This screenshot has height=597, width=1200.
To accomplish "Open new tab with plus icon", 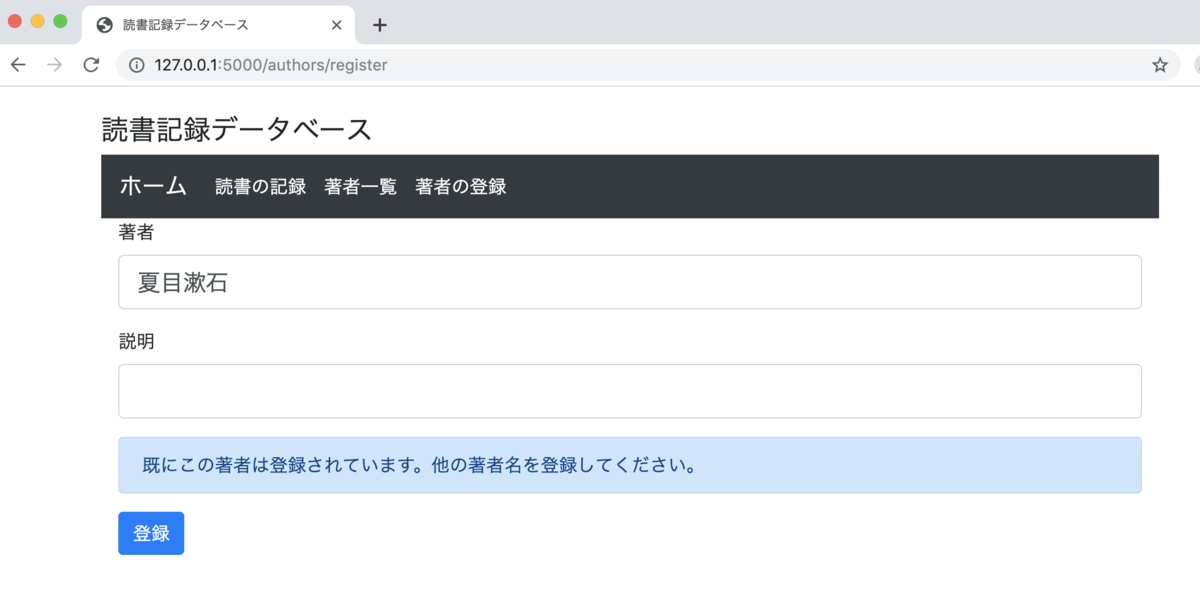I will (379, 25).
